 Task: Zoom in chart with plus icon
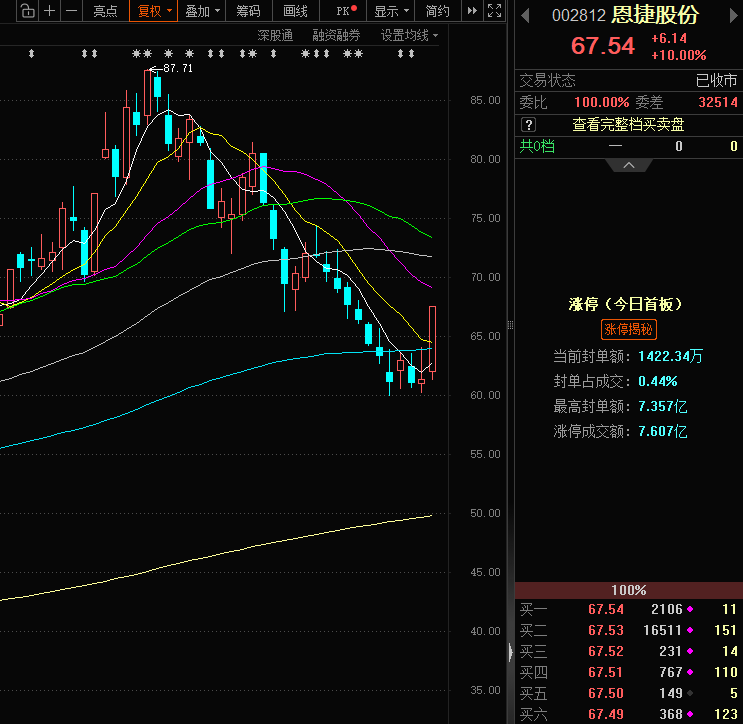[49, 11]
